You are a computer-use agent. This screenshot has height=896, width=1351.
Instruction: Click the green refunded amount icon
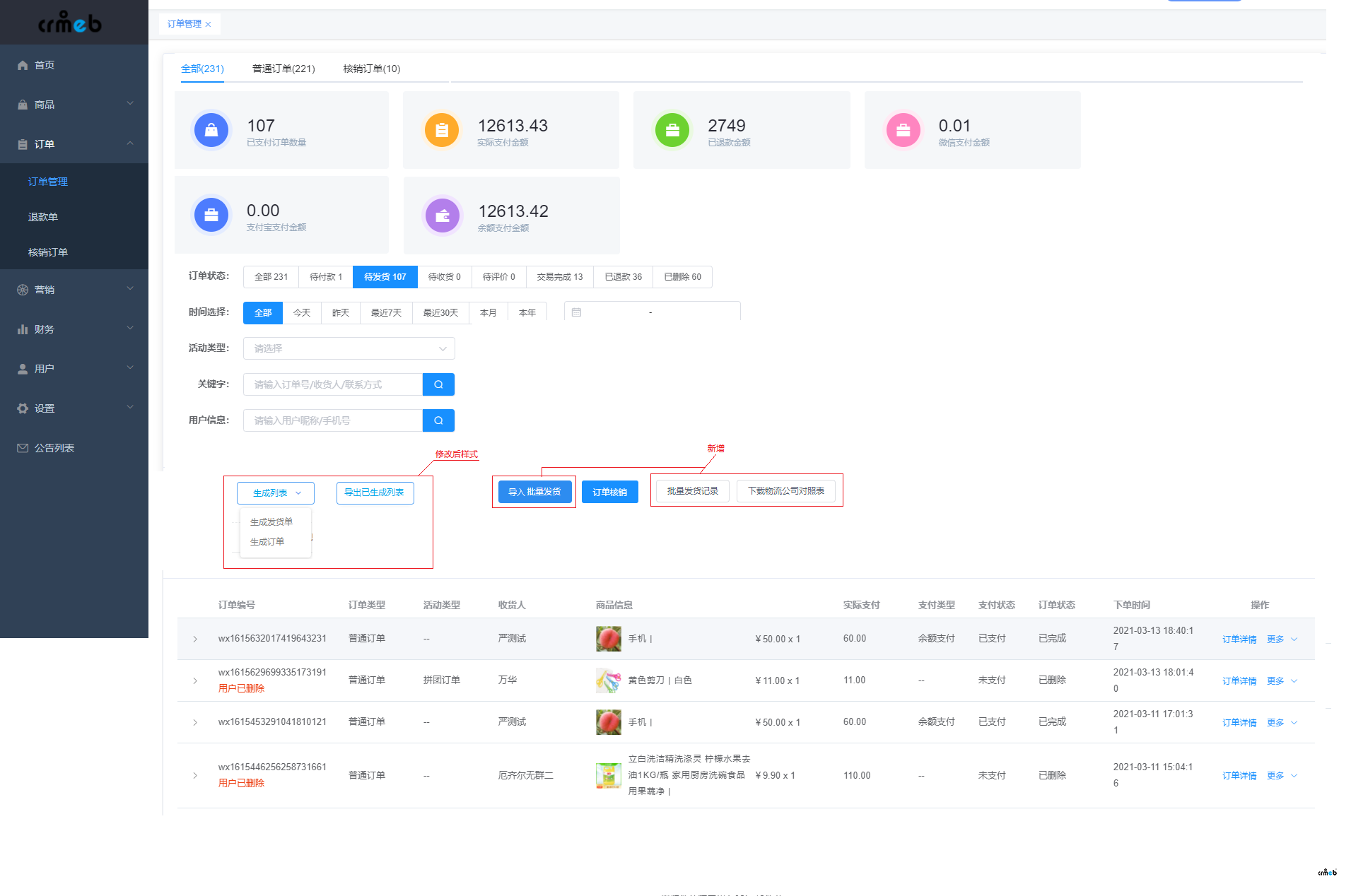pos(672,130)
